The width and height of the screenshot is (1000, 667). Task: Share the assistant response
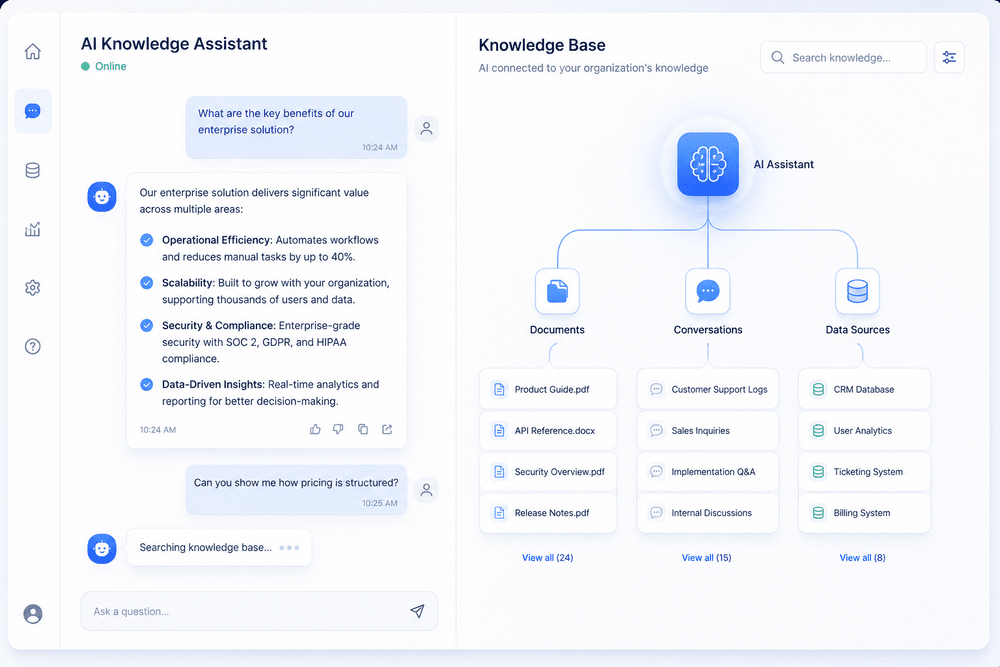point(387,429)
